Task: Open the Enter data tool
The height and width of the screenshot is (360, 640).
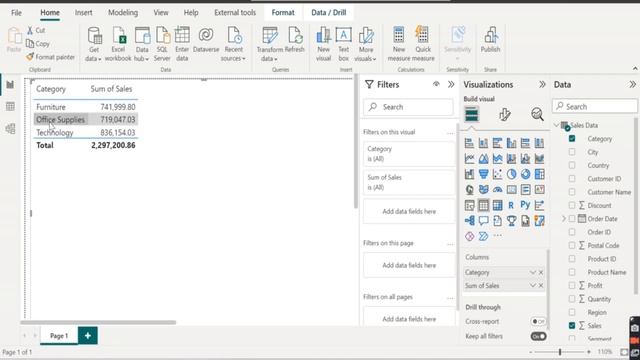Action: coord(182,44)
